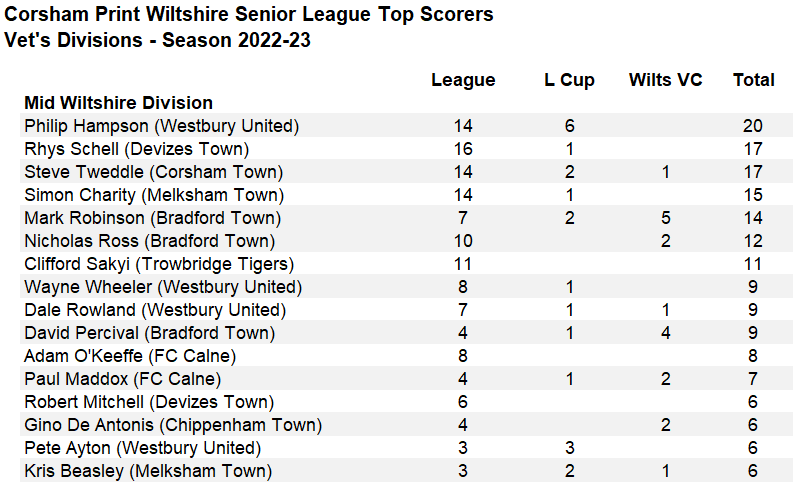Select Wayne Wheeler (Westbury United) row
Viewport: 793px width, 482px height.
[163, 287]
